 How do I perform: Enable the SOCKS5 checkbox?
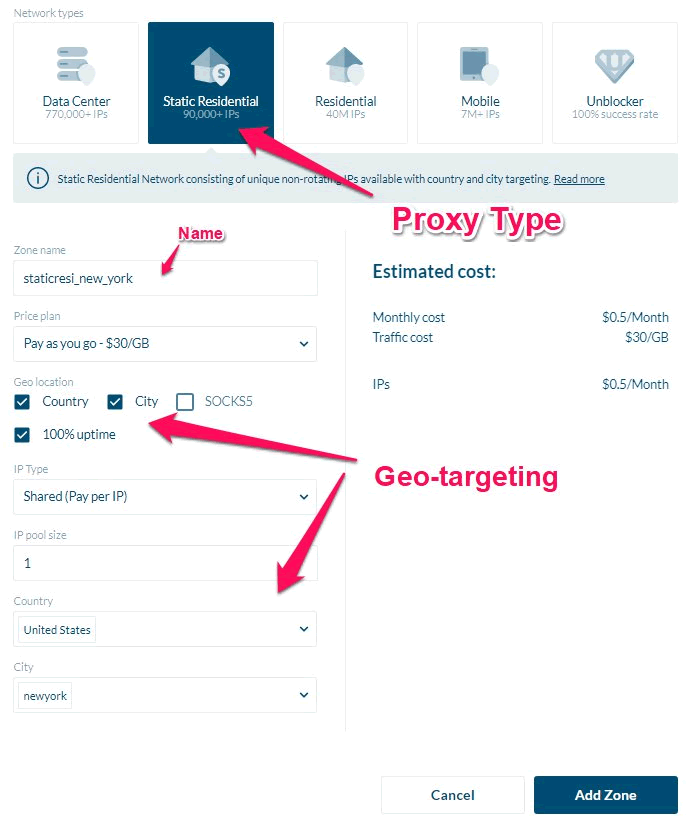[x=185, y=402]
